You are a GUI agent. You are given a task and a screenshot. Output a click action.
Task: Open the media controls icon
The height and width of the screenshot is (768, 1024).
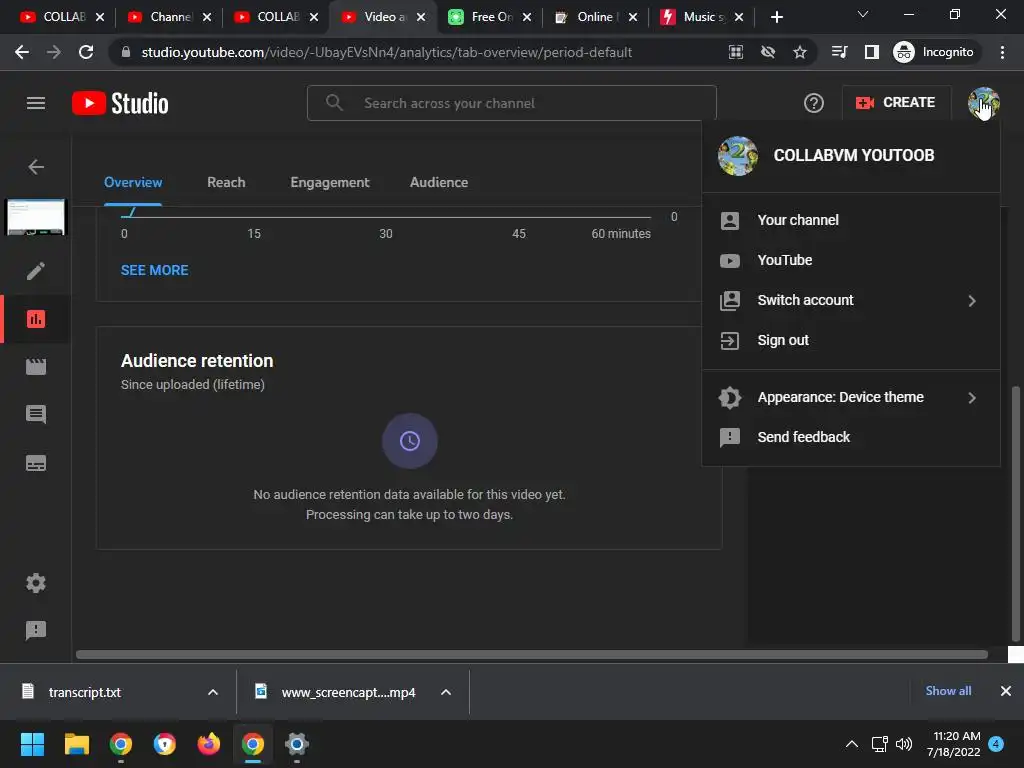(x=840, y=52)
